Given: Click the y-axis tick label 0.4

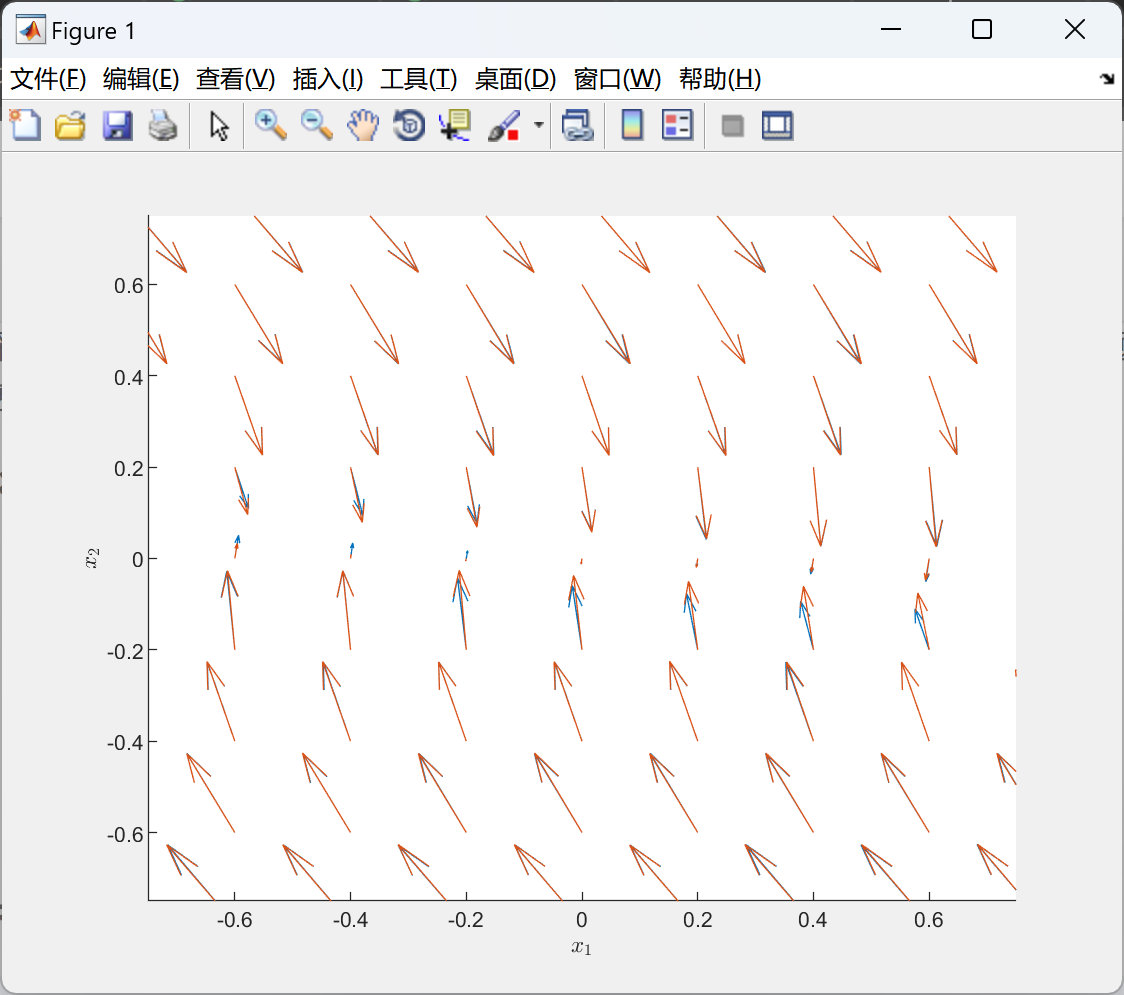Looking at the screenshot, I should [128, 377].
